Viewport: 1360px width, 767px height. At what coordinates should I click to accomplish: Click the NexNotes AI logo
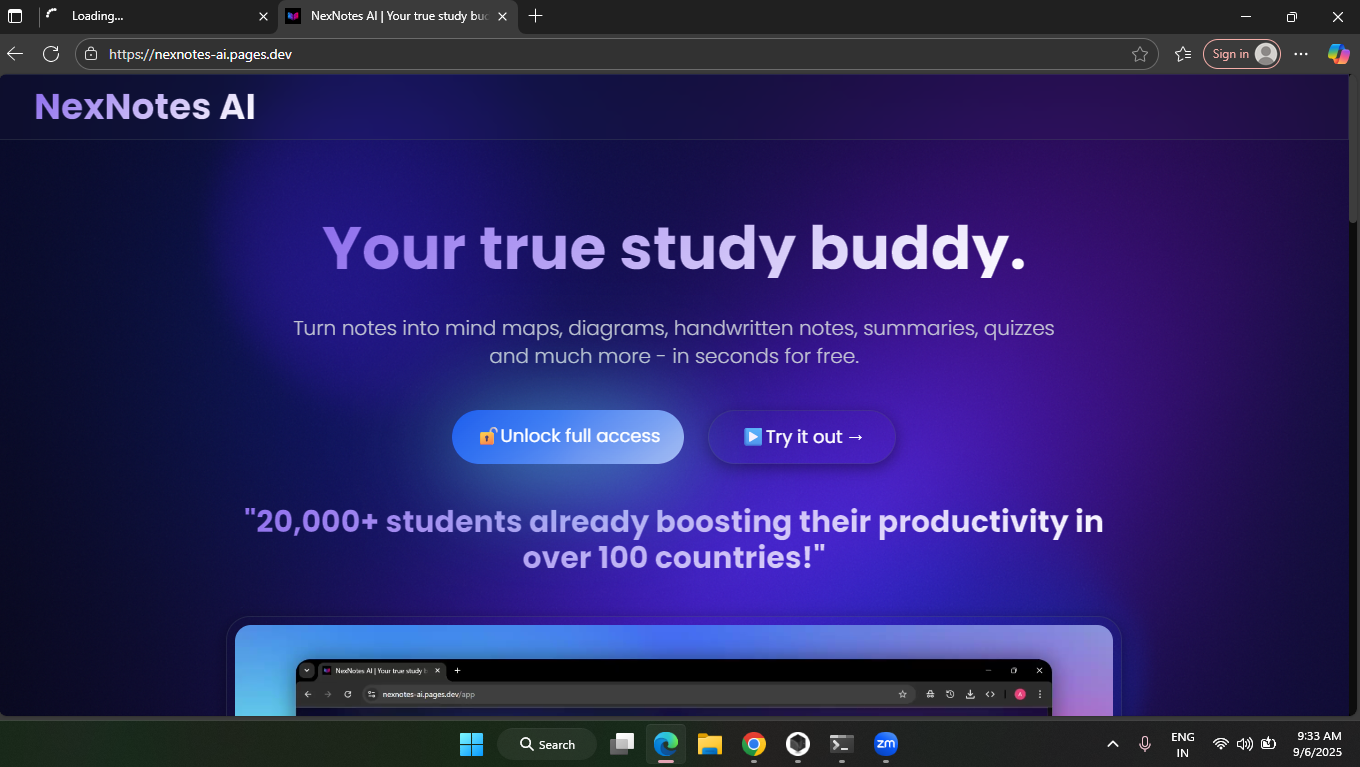point(145,107)
